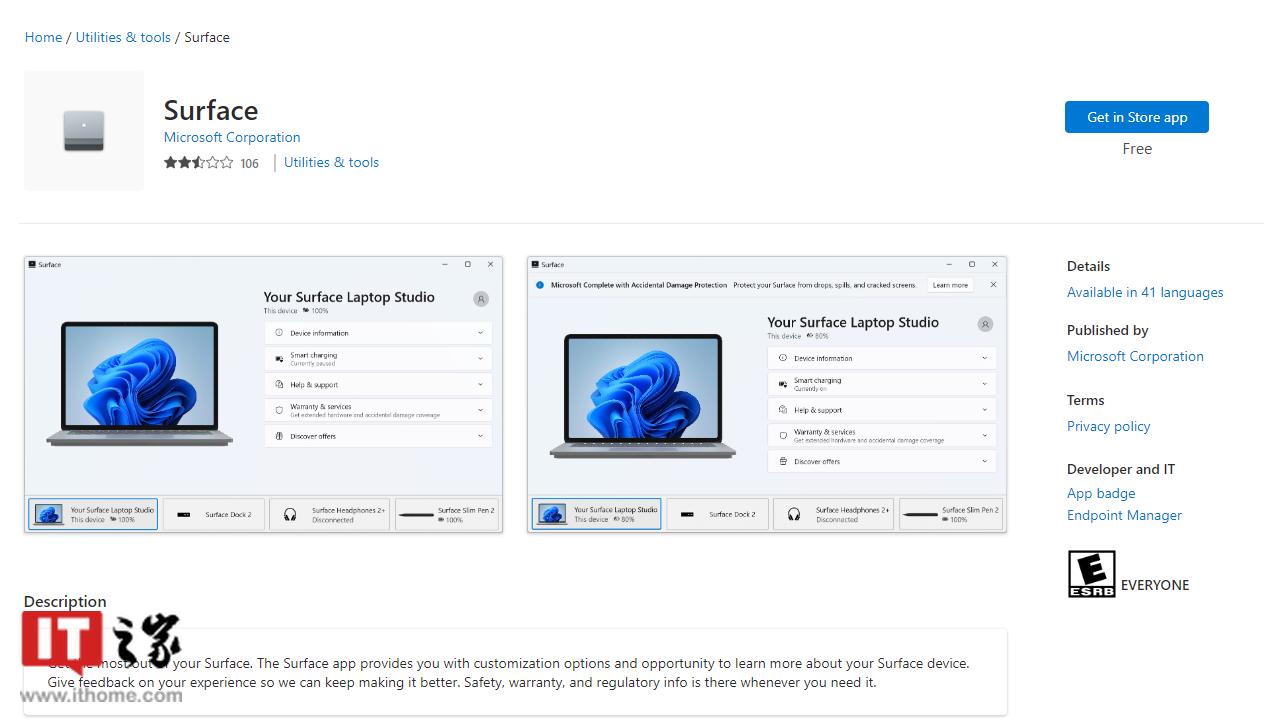Switch to the Your Surface Laptop Studio device tab

(x=92, y=513)
